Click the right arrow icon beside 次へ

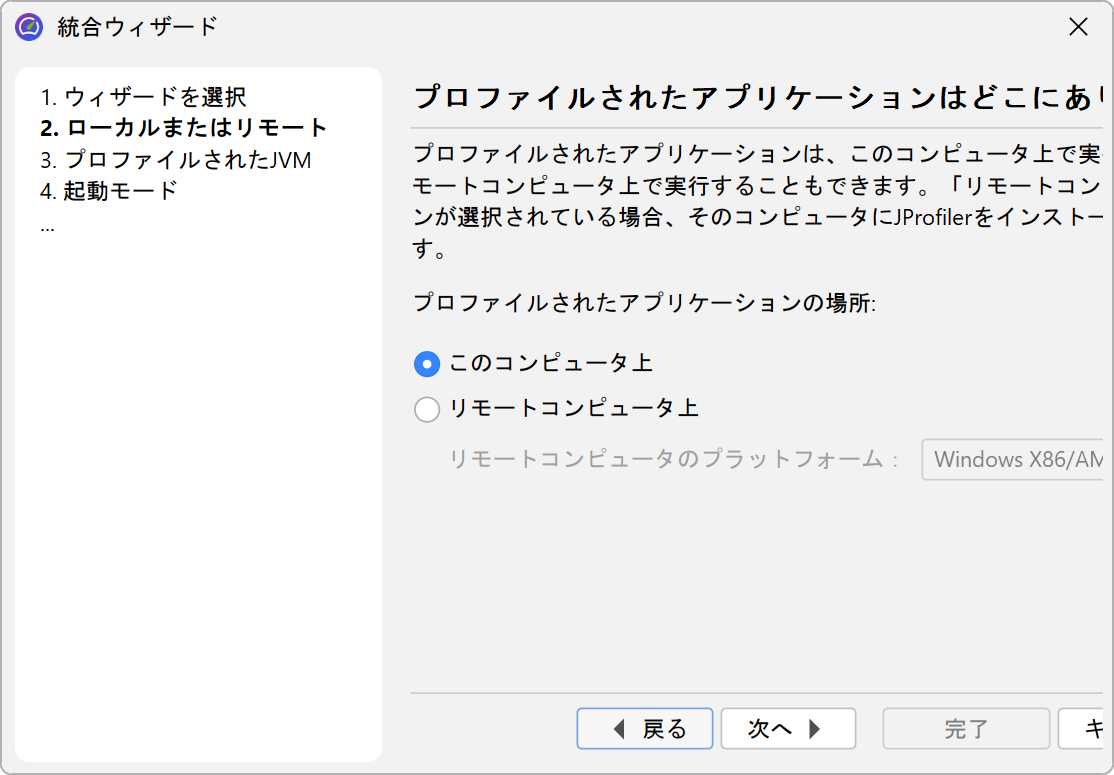(x=814, y=729)
